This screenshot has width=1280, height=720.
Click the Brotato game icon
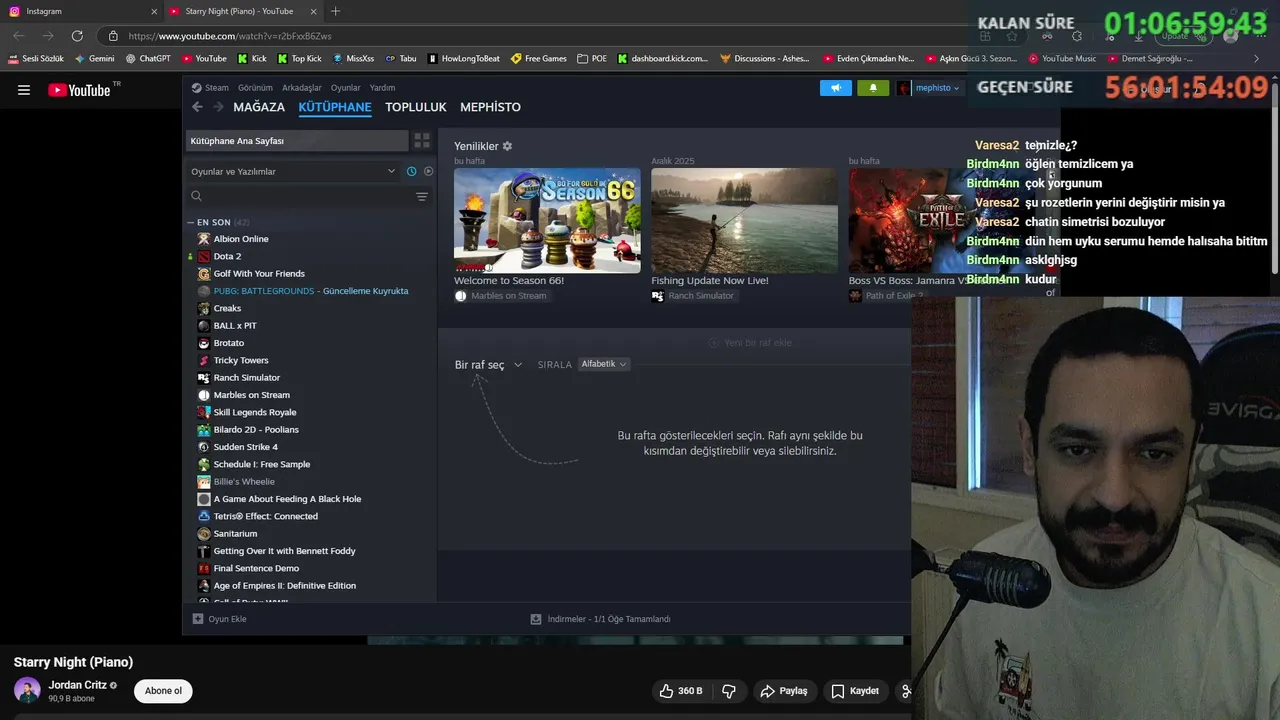pyautogui.click(x=204, y=343)
